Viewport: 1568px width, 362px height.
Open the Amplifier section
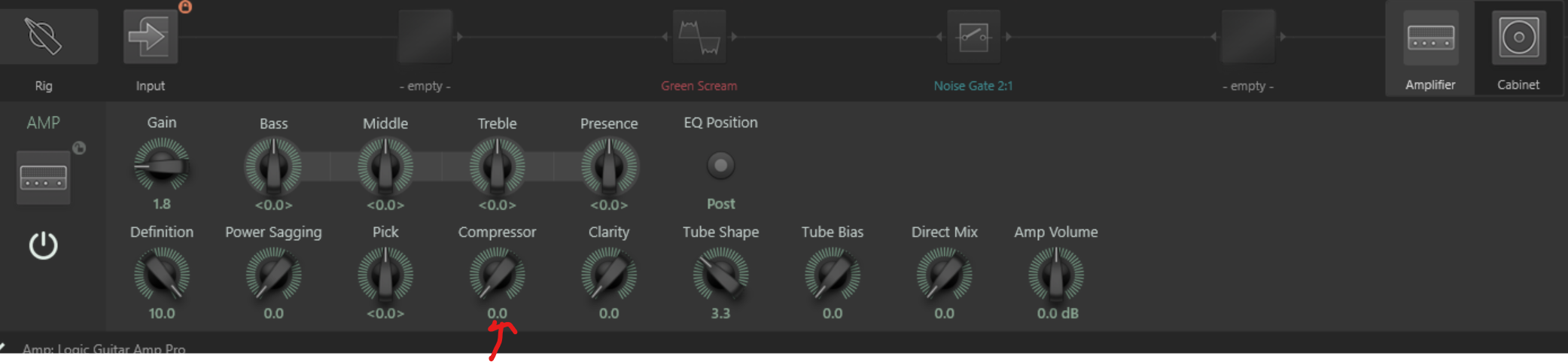pyautogui.click(x=1430, y=38)
